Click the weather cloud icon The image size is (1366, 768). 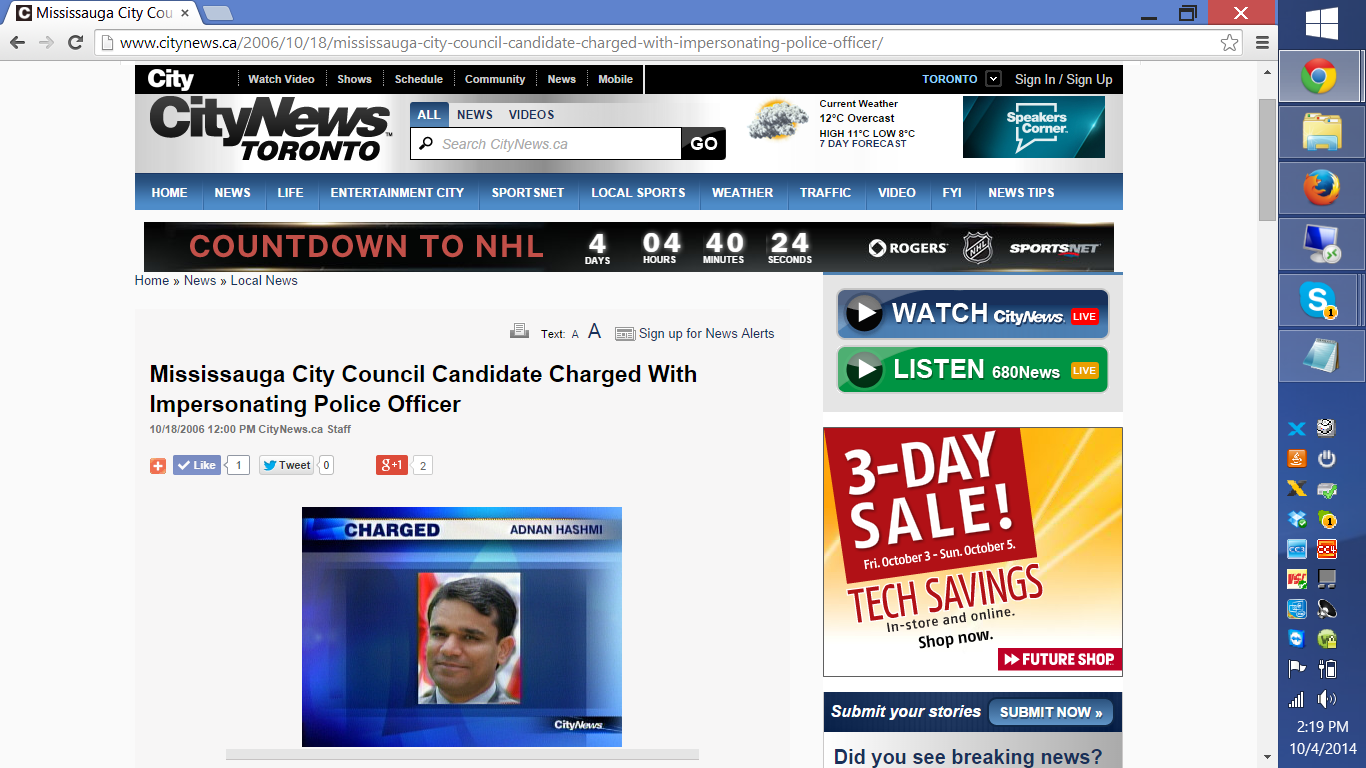click(779, 121)
